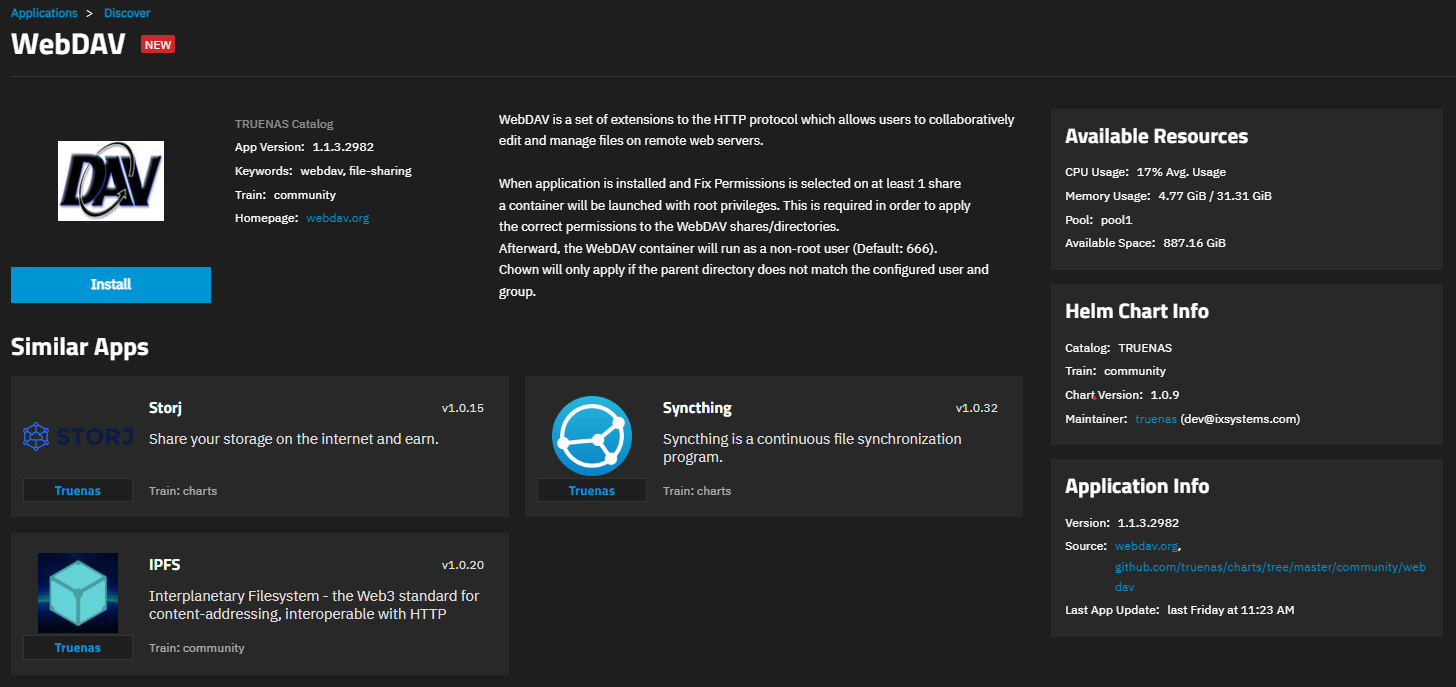Click Train: charts on the Syncthing card
The image size is (1456, 687).
697,491
